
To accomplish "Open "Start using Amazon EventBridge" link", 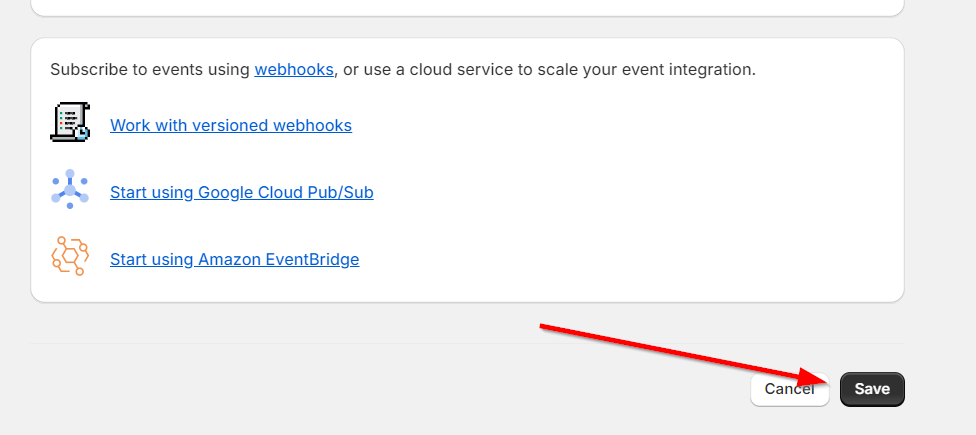I will pyautogui.click(x=234, y=259).
